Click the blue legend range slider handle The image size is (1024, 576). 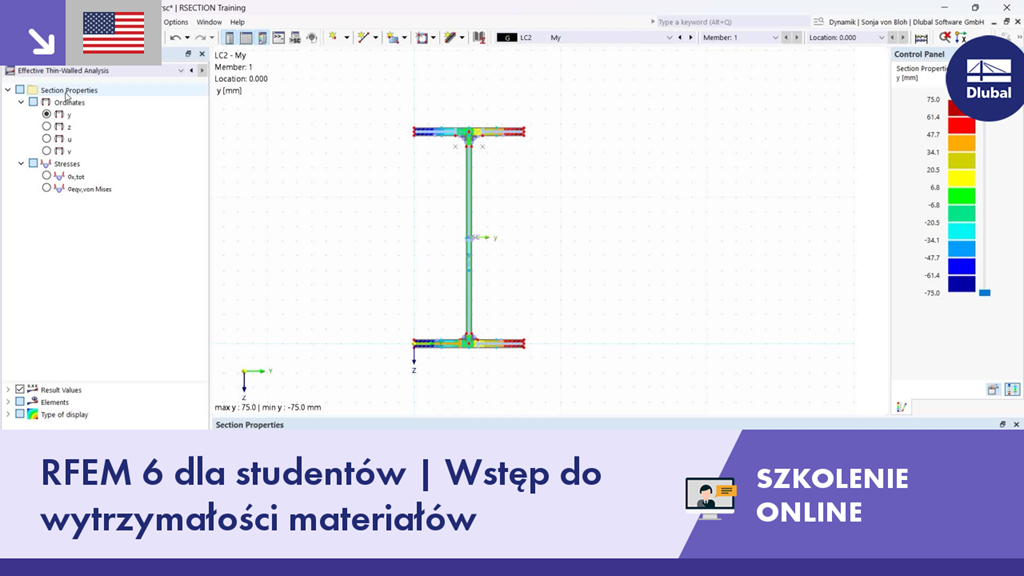pos(985,293)
